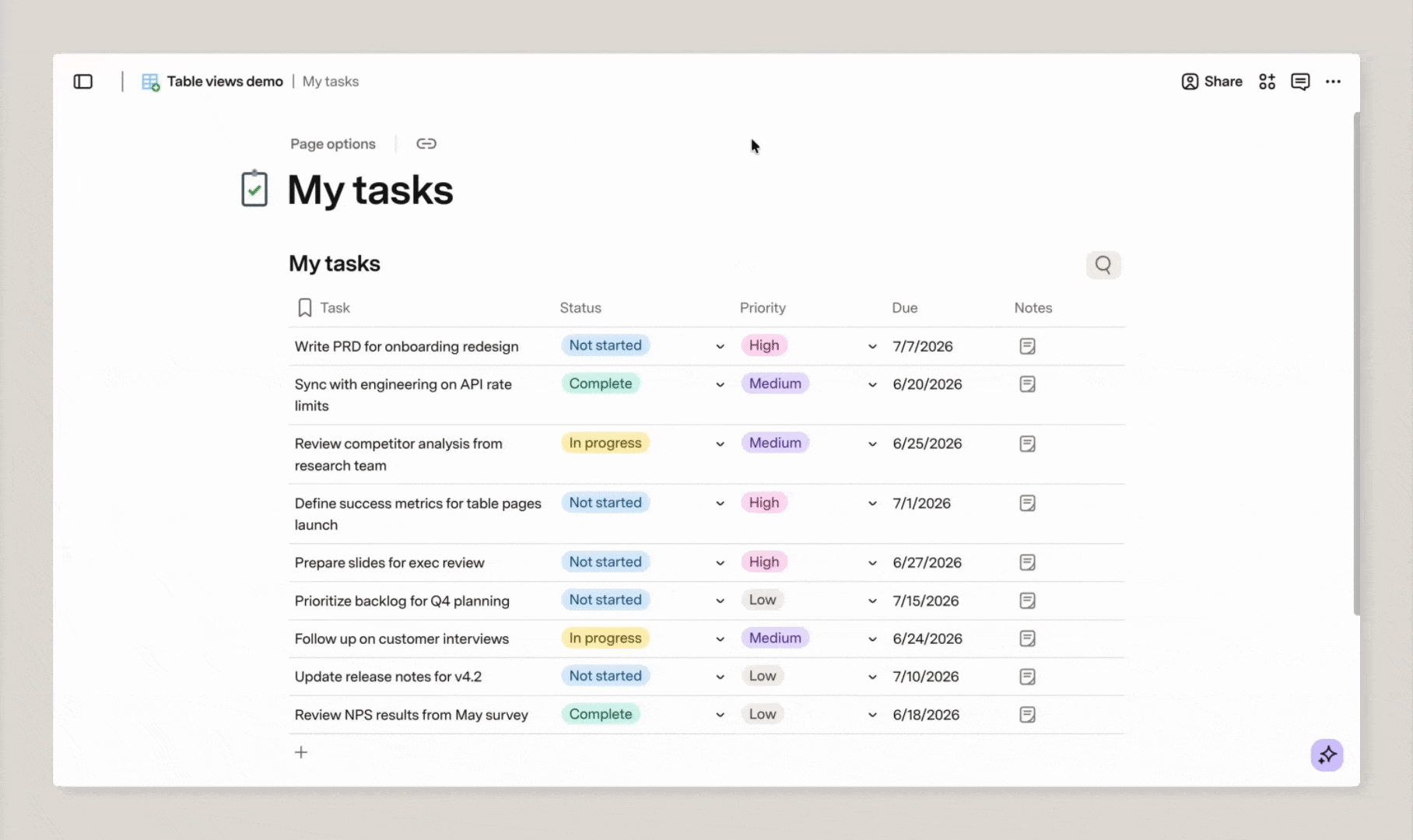This screenshot has width=1413, height=840.
Task: Open notes icon for Review competitor analysis row
Action: [x=1027, y=443]
